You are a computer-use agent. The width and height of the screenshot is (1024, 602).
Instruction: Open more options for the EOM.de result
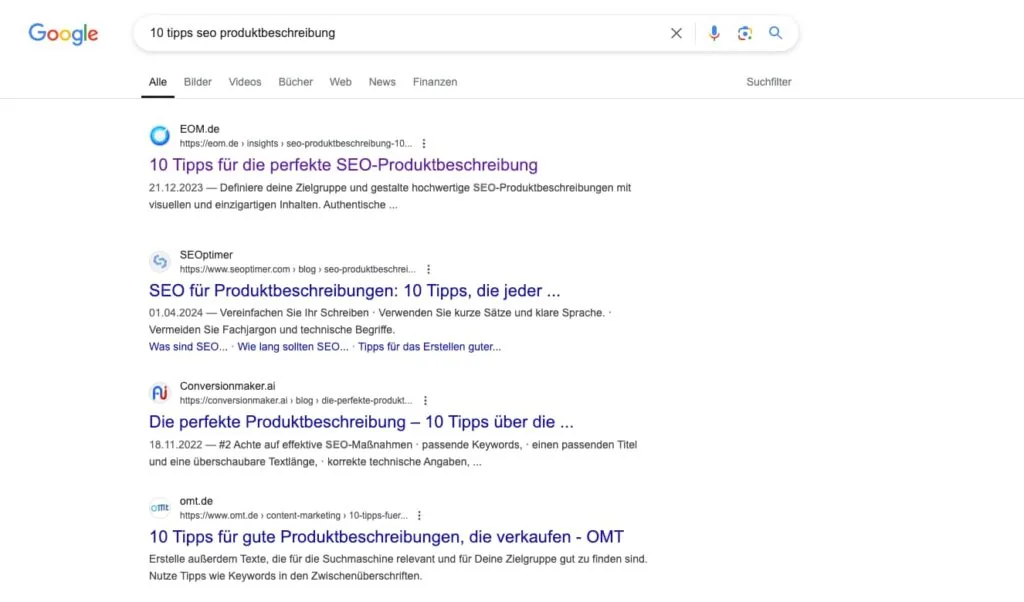(x=424, y=144)
